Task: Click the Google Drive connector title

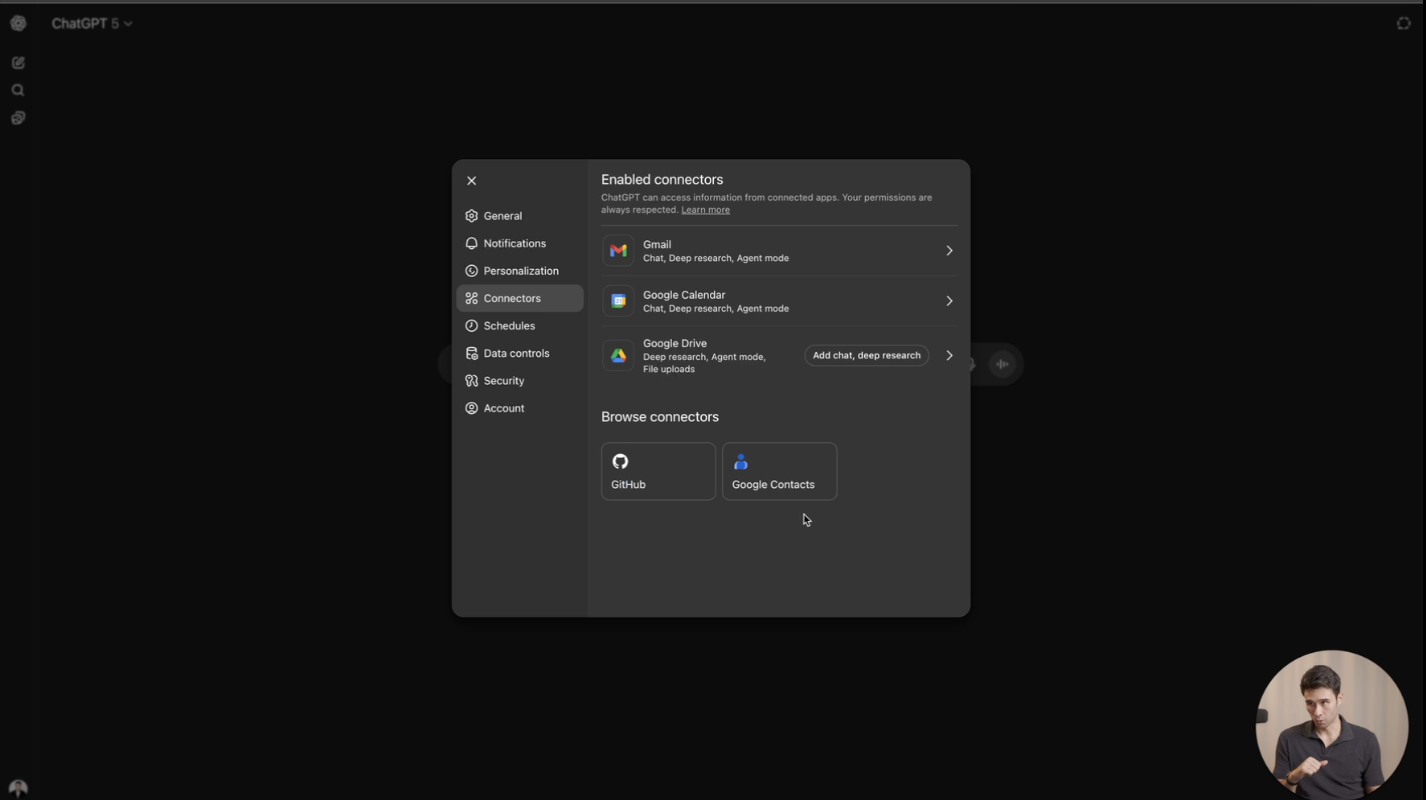Action: pyautogui.click(x=675, y=343)
